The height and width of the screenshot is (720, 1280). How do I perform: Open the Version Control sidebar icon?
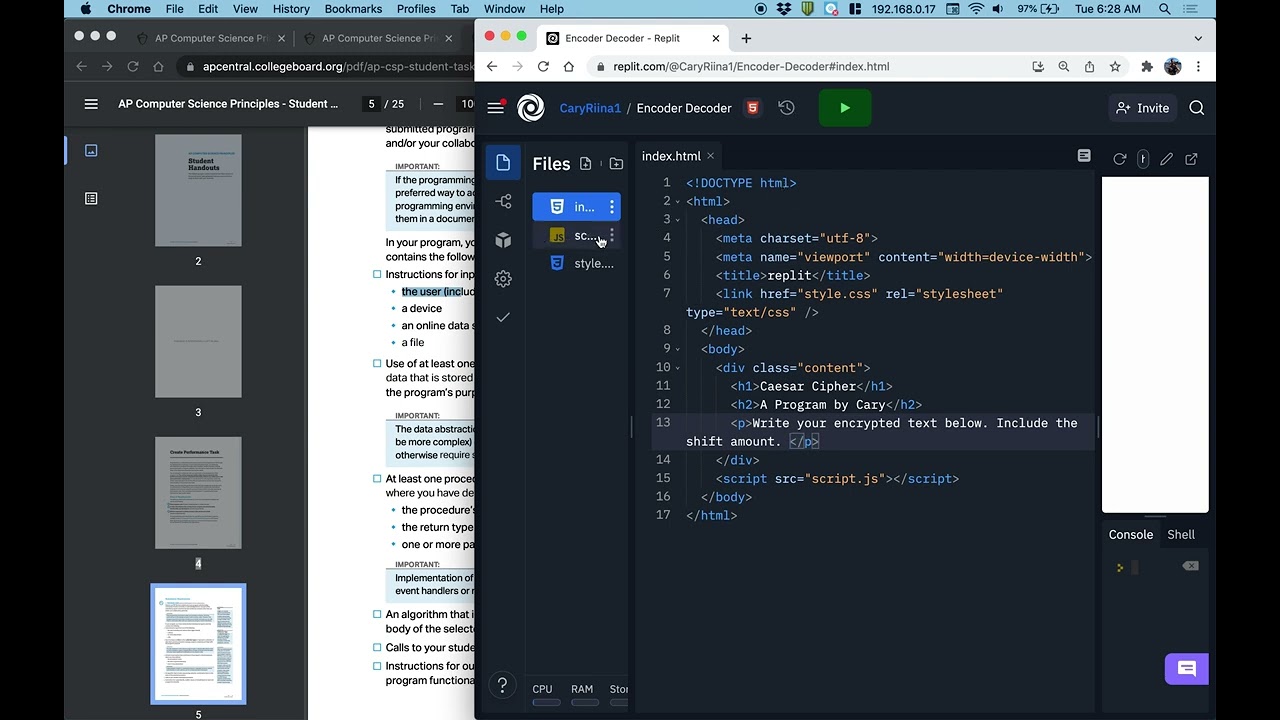click(503, 202)
